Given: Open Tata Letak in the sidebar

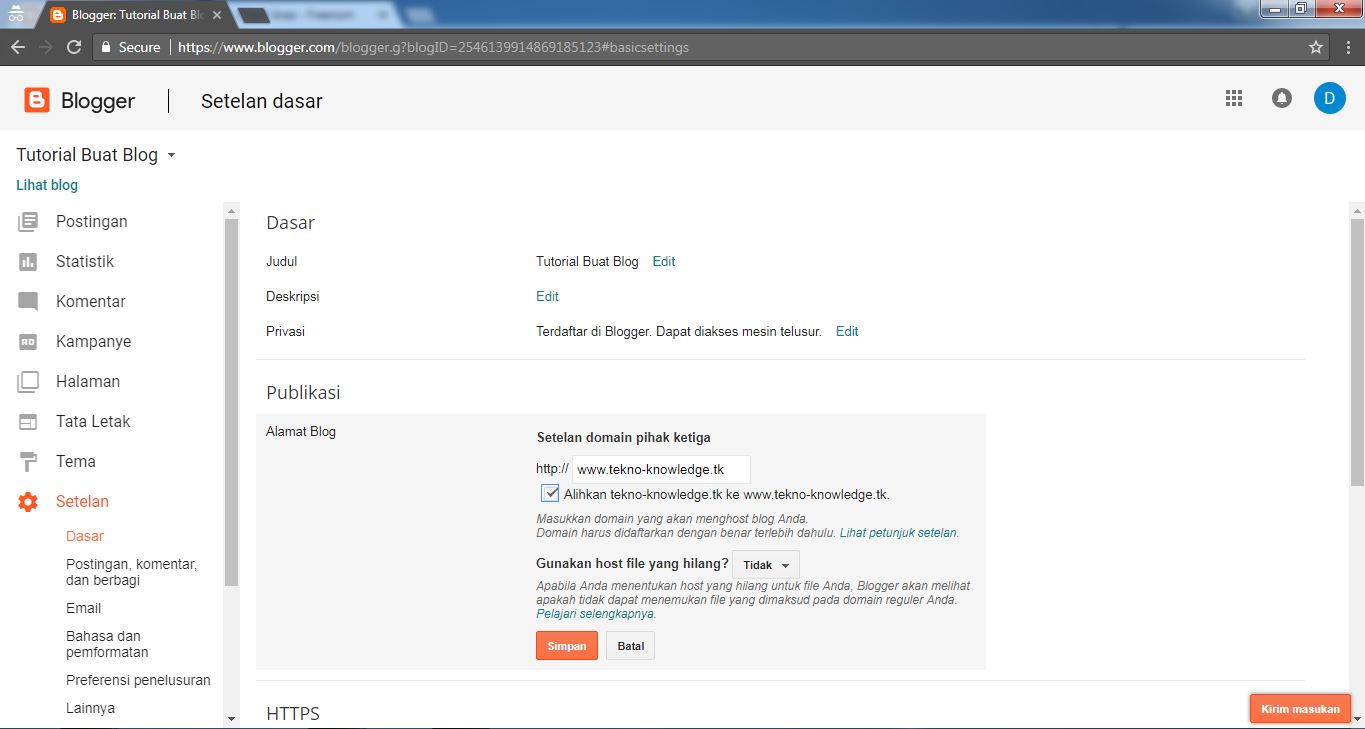Looking at the screenshot, I should 93,421.
